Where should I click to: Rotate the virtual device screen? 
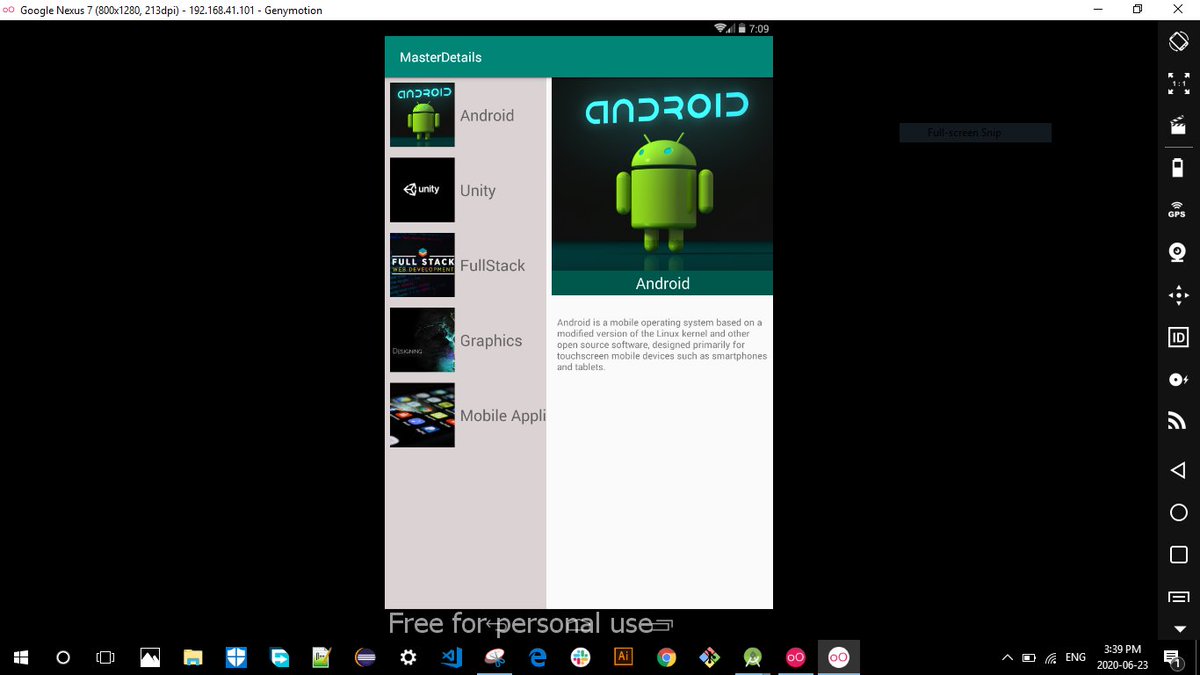(x=1178, y=42)
